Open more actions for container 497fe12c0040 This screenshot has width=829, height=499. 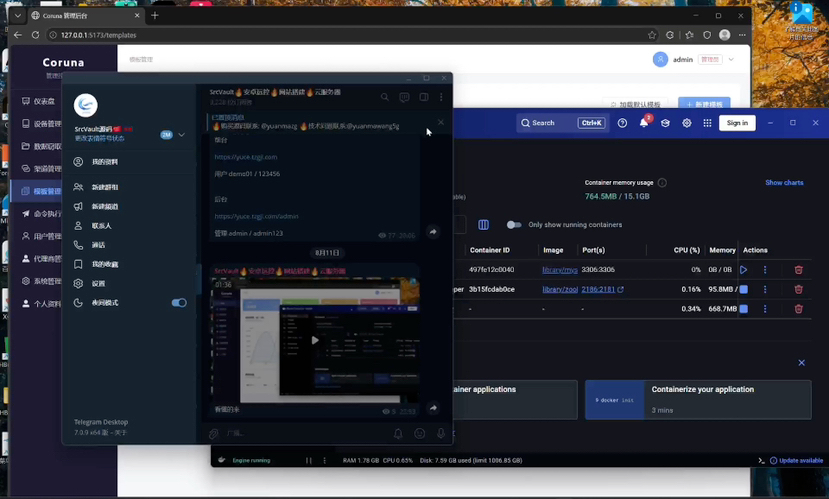coord(764,270)
